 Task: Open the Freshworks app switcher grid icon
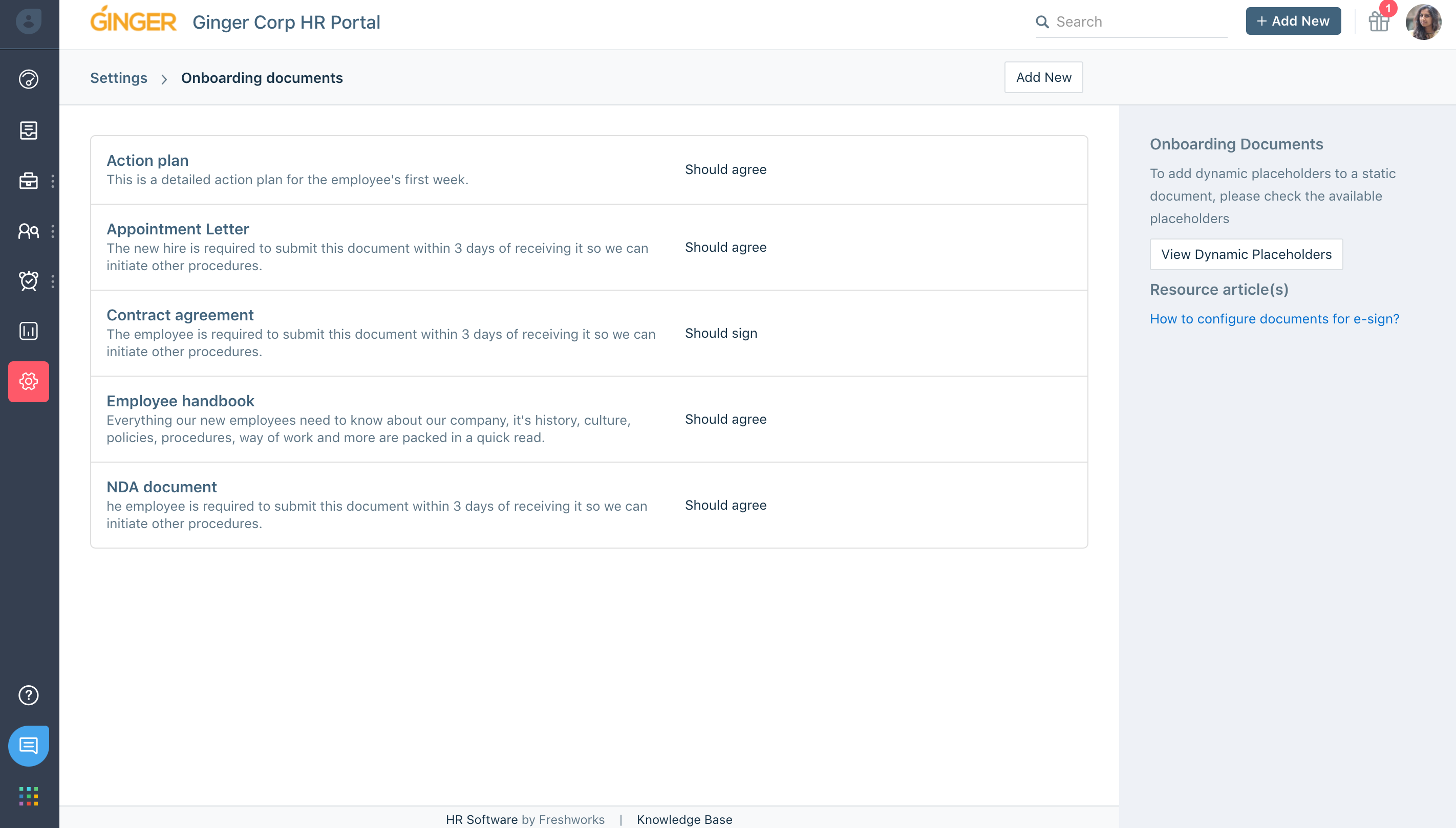[29, 796]
